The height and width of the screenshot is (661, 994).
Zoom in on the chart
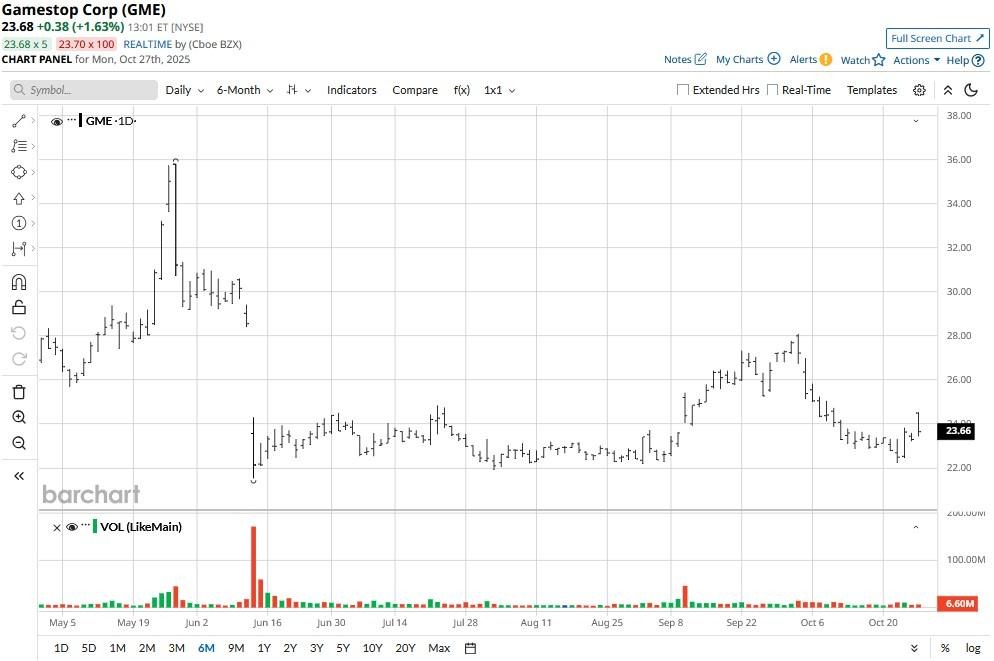click(19, 417)
